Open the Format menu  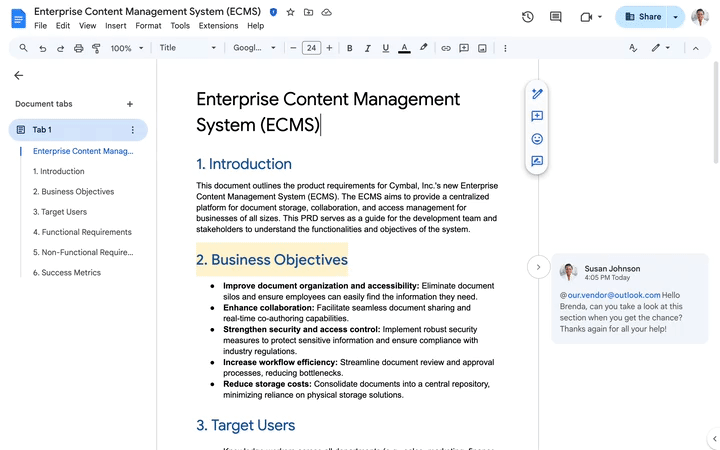tap(148, 26)
